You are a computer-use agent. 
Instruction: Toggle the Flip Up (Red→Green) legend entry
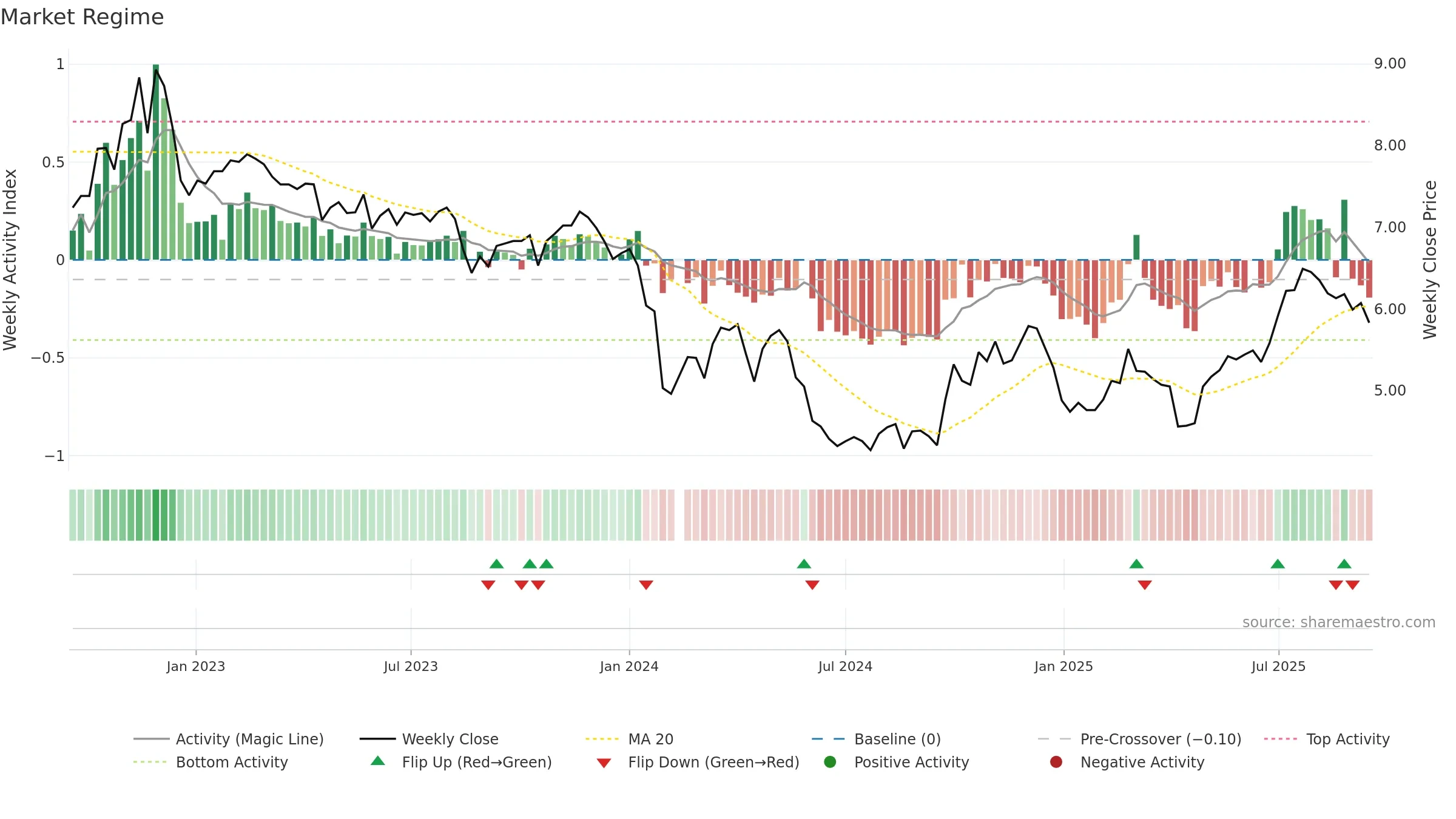click(x=461, y=762)
